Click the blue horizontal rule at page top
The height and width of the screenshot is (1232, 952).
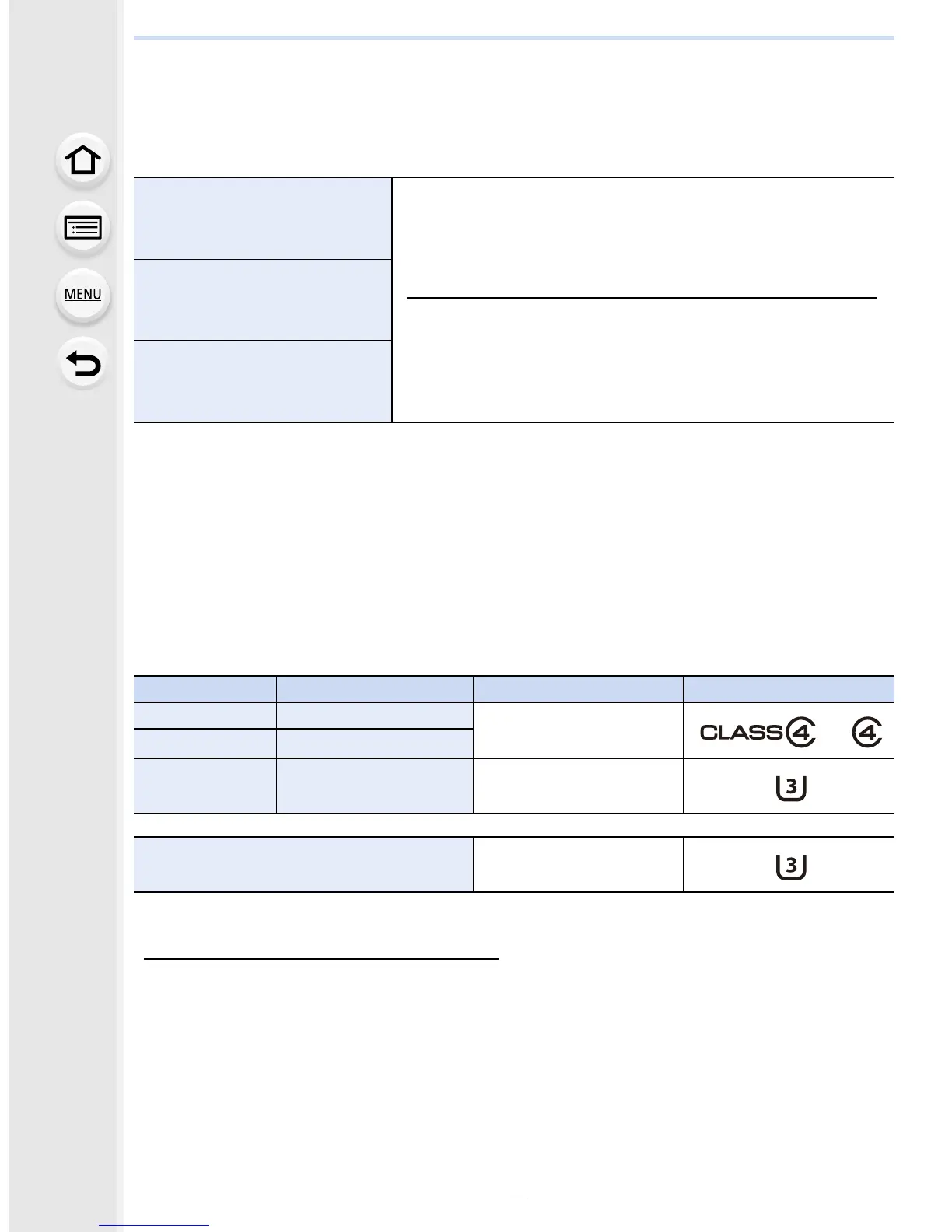(x=514, y=37)
